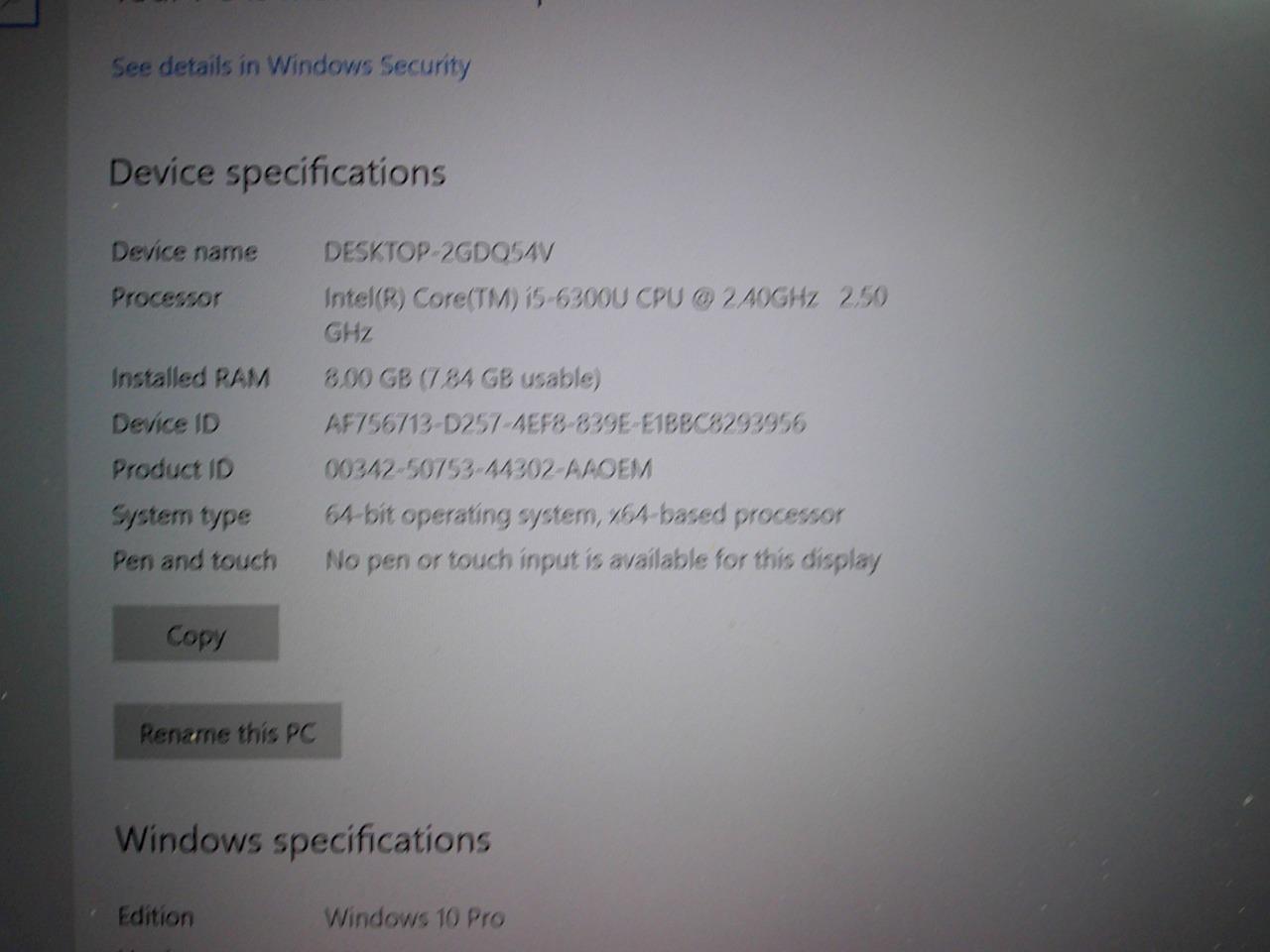Click the Installed RAM label
This screenshot has width=1270, height=952.
[190, 378]
